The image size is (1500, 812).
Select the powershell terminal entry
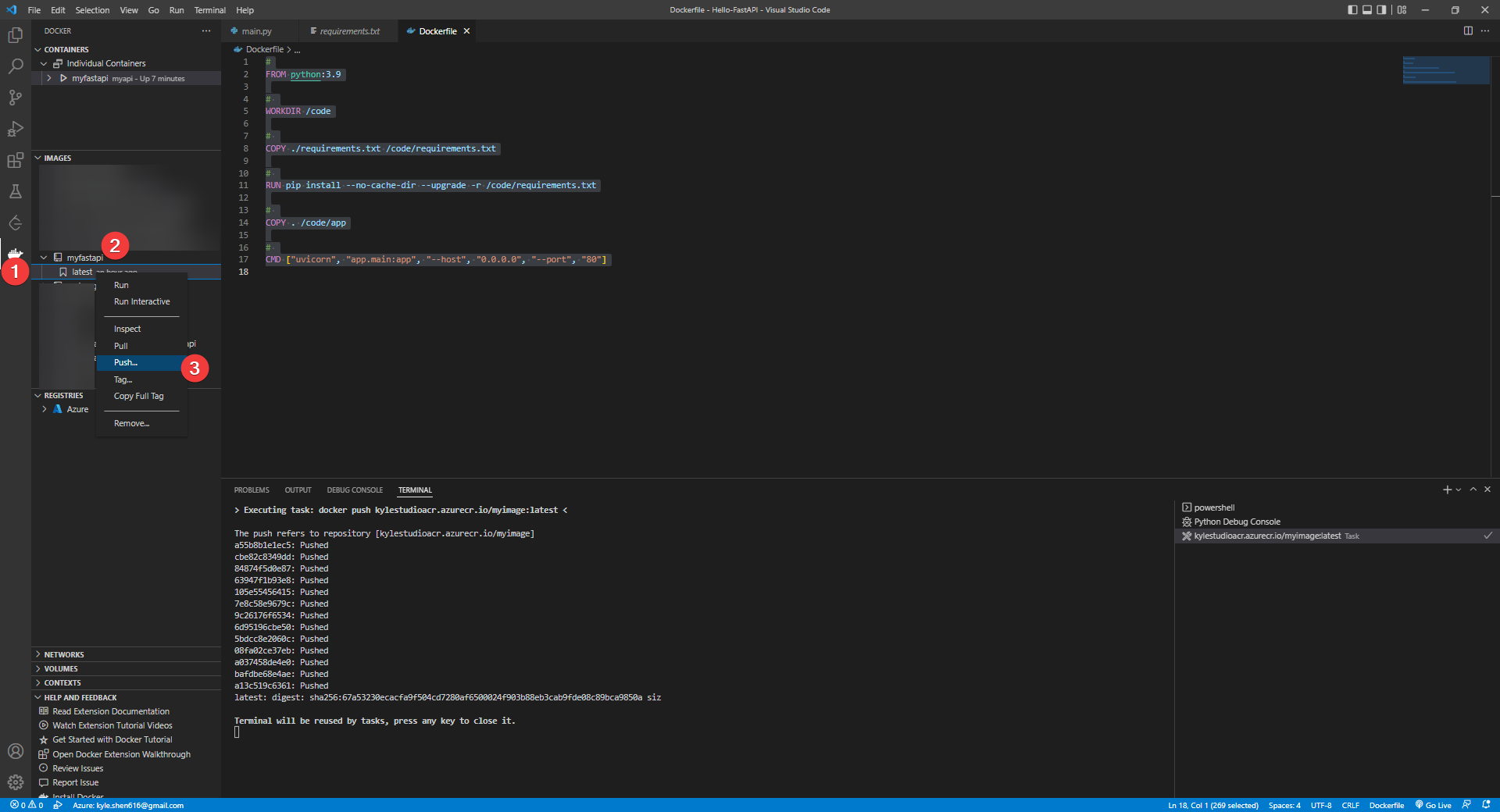pos(1336,507)
